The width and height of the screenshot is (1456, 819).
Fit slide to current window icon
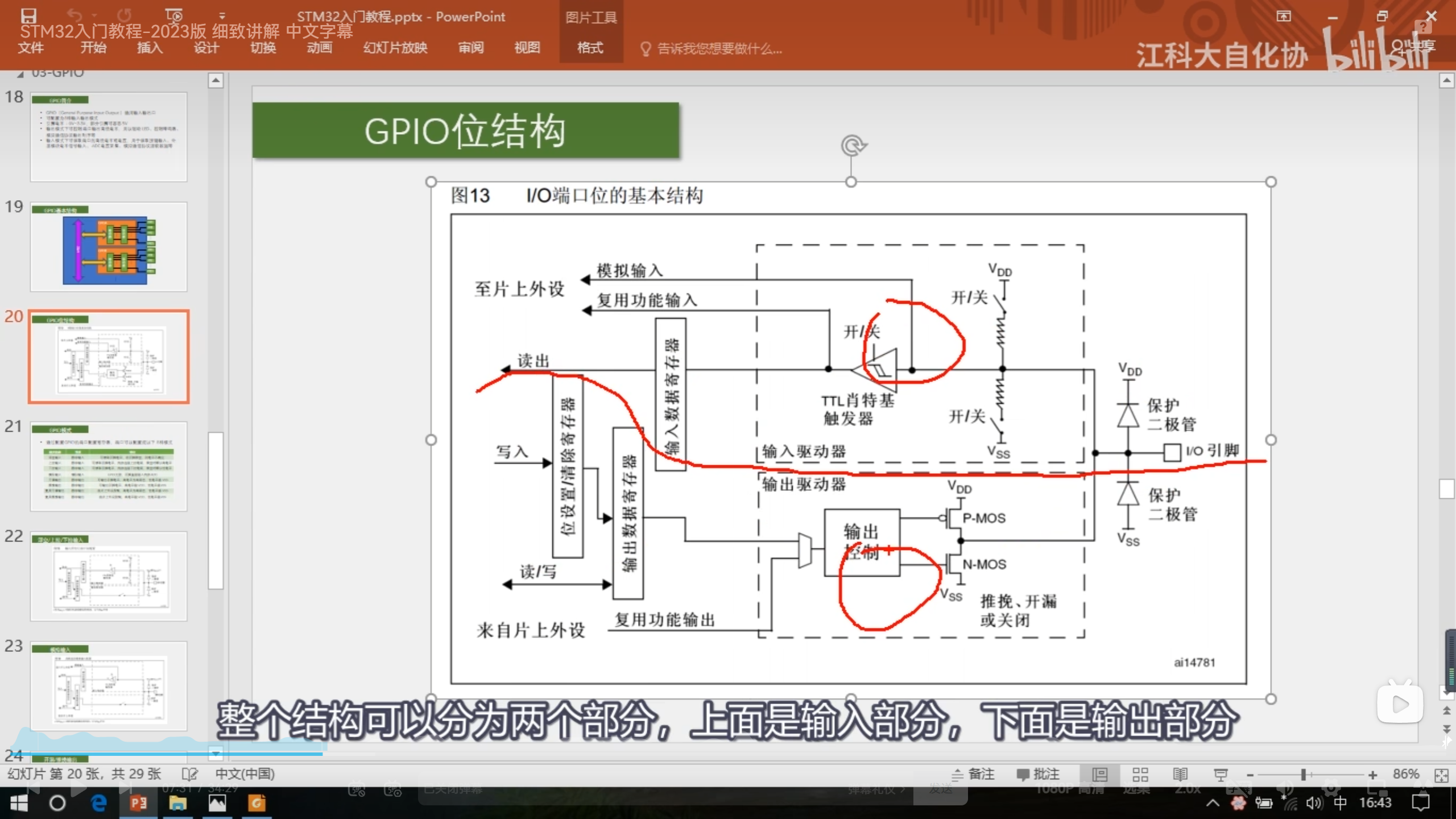coord(1441,775)
